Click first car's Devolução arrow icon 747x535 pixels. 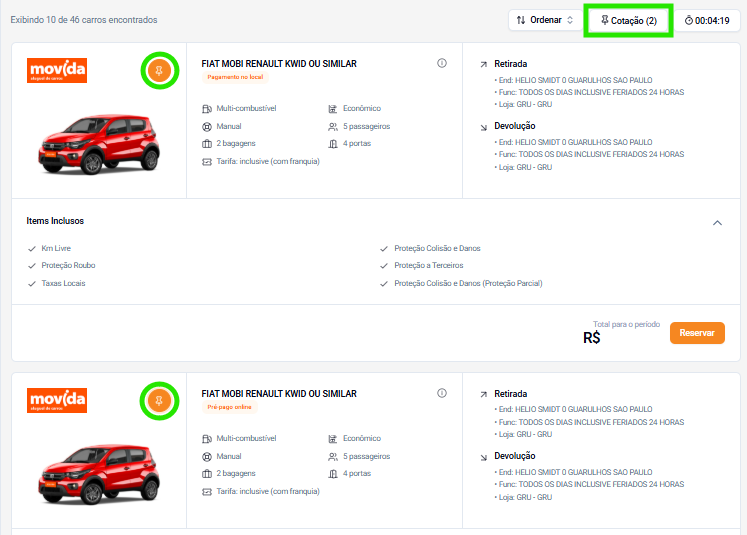coord(484,128)
